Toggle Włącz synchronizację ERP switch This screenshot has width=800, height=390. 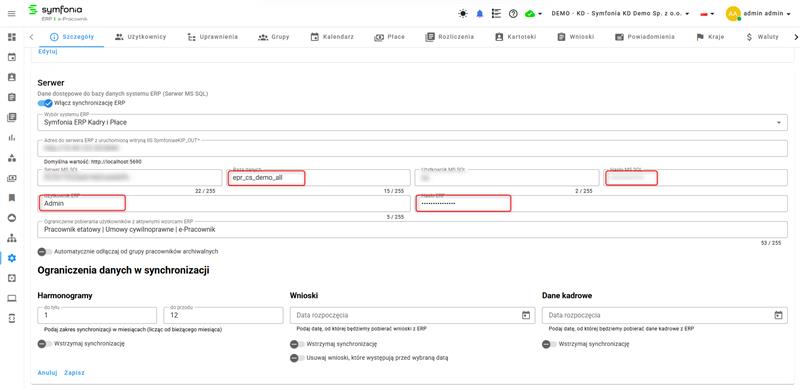(45, 103)
